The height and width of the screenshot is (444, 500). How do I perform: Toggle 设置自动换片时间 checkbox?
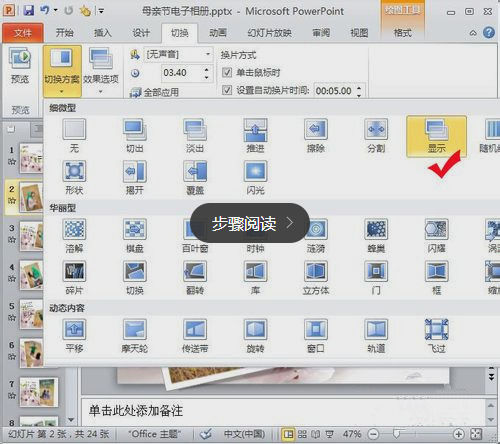pos(227,90)
